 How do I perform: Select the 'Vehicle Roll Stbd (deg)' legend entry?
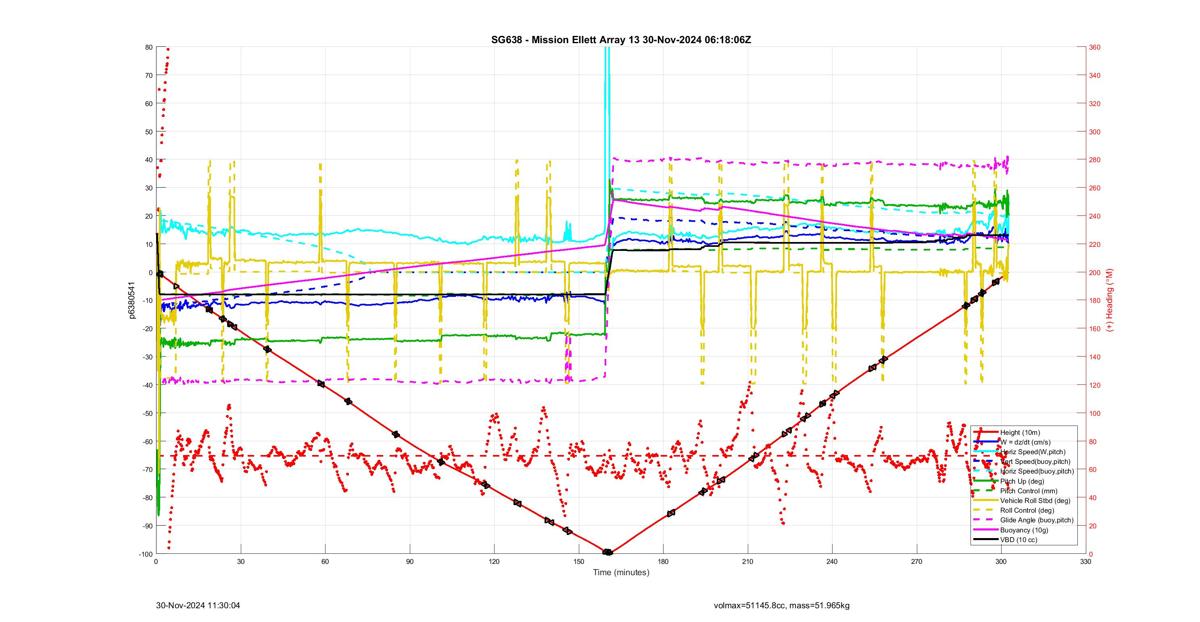(x=1036, y=501)
